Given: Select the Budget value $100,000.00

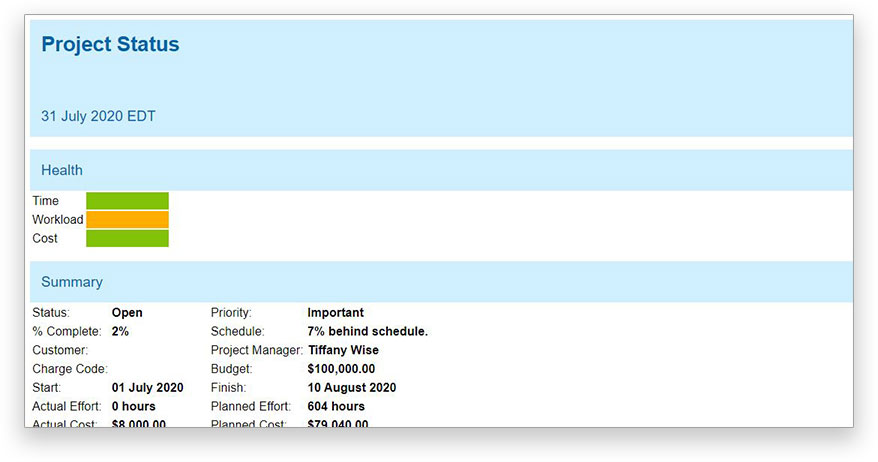Looking at the screenshot, I should pos(341,368).
